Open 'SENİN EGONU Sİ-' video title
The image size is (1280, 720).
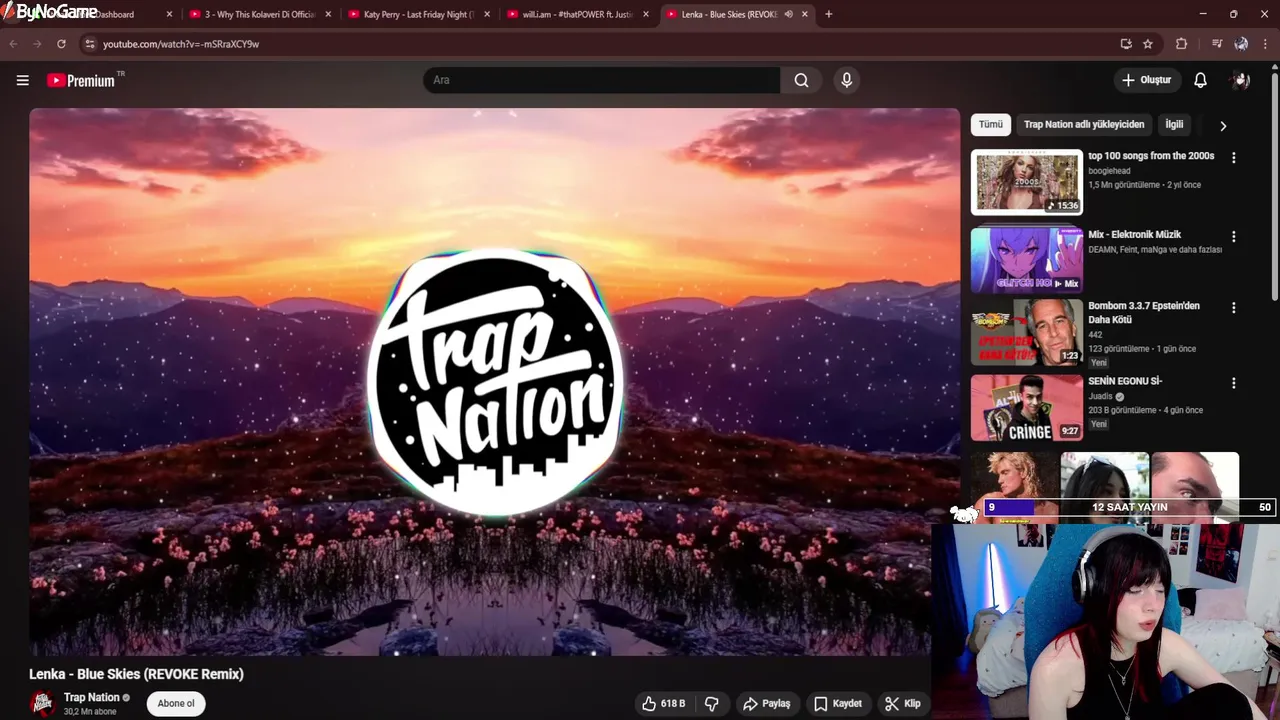(1125, 381)
